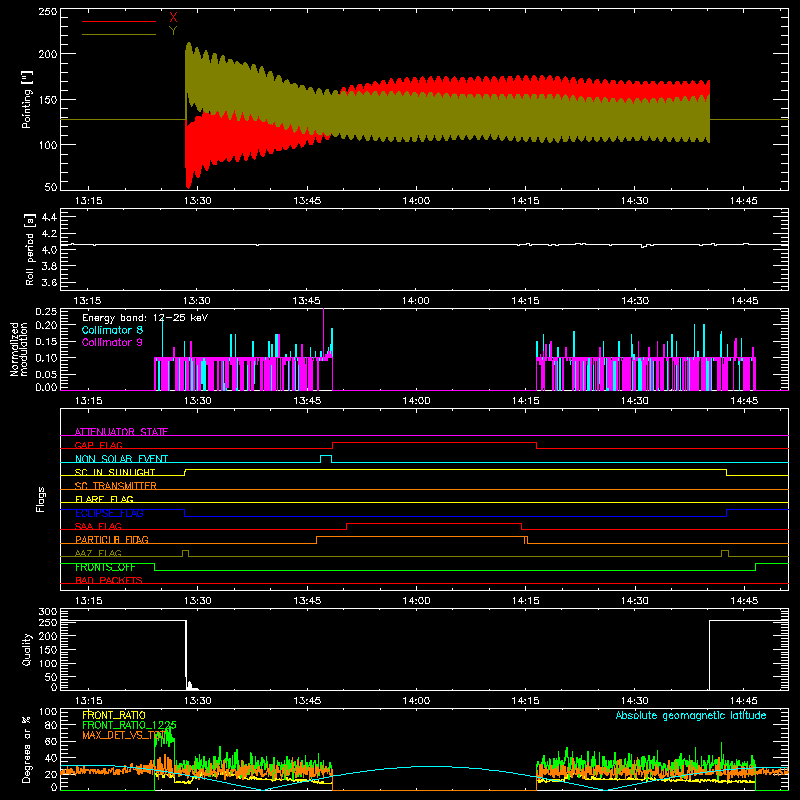
Task: Click the 4.4 tick on Roll period axis
Action: (x=49, y=217)
